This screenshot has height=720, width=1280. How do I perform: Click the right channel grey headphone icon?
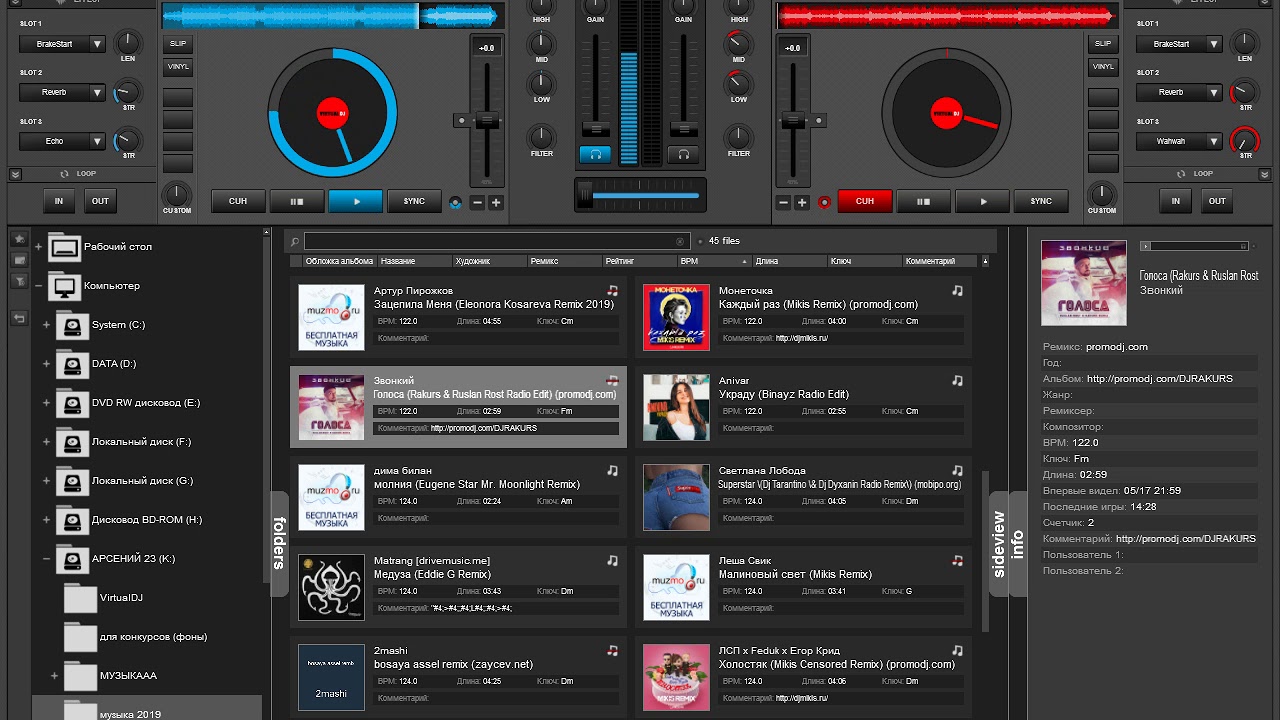(x=683, y=155)
